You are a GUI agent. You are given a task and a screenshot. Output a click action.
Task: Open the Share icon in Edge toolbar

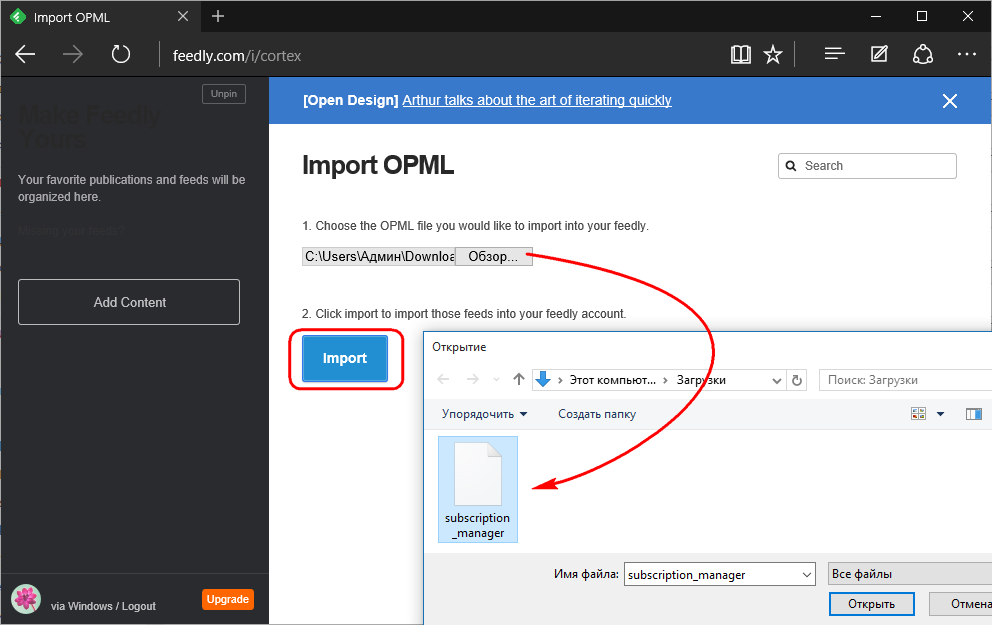coord(923,54)
